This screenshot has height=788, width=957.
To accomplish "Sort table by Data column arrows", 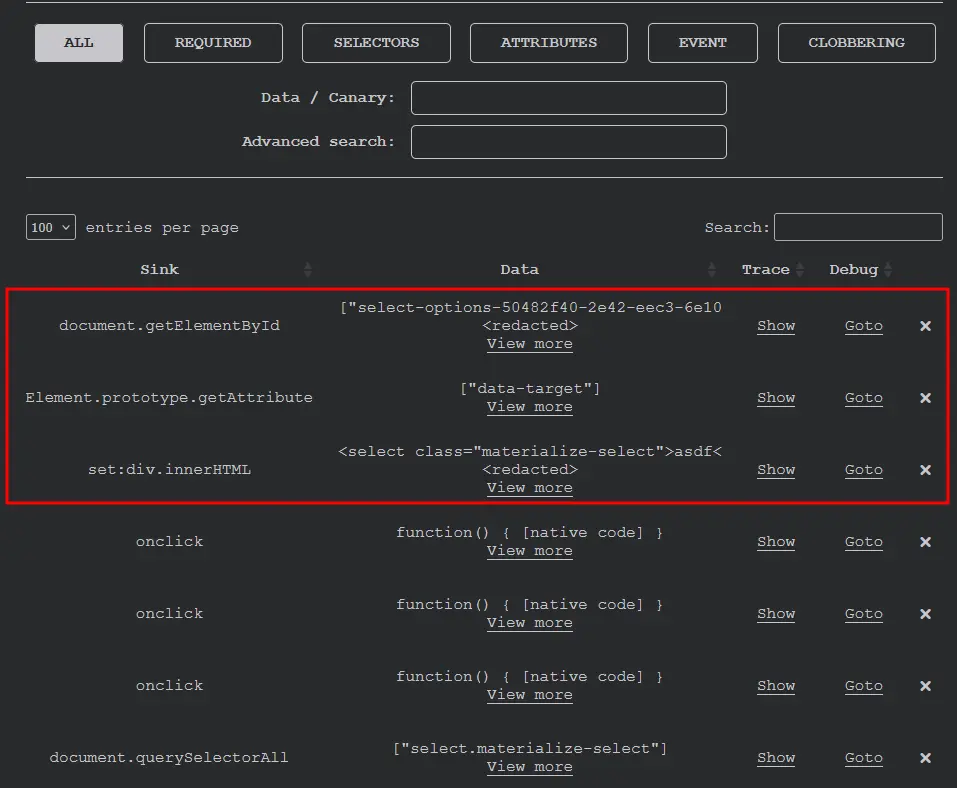I will [712, 270].
